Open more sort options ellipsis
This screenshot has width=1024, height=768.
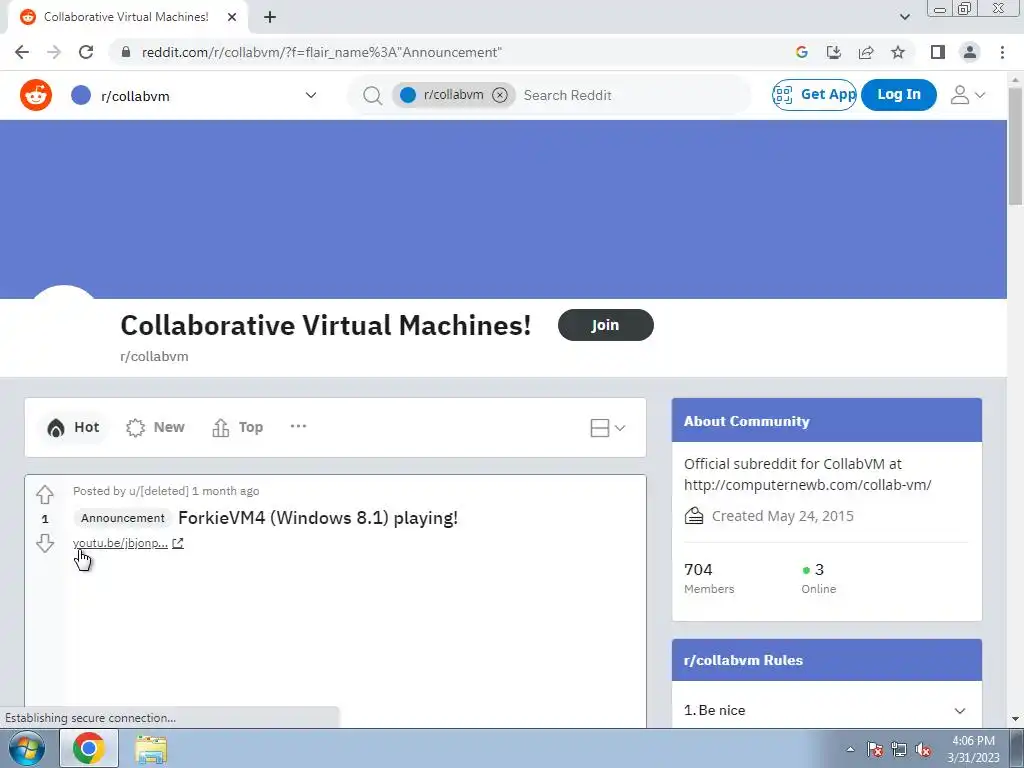tap(298, 426)
